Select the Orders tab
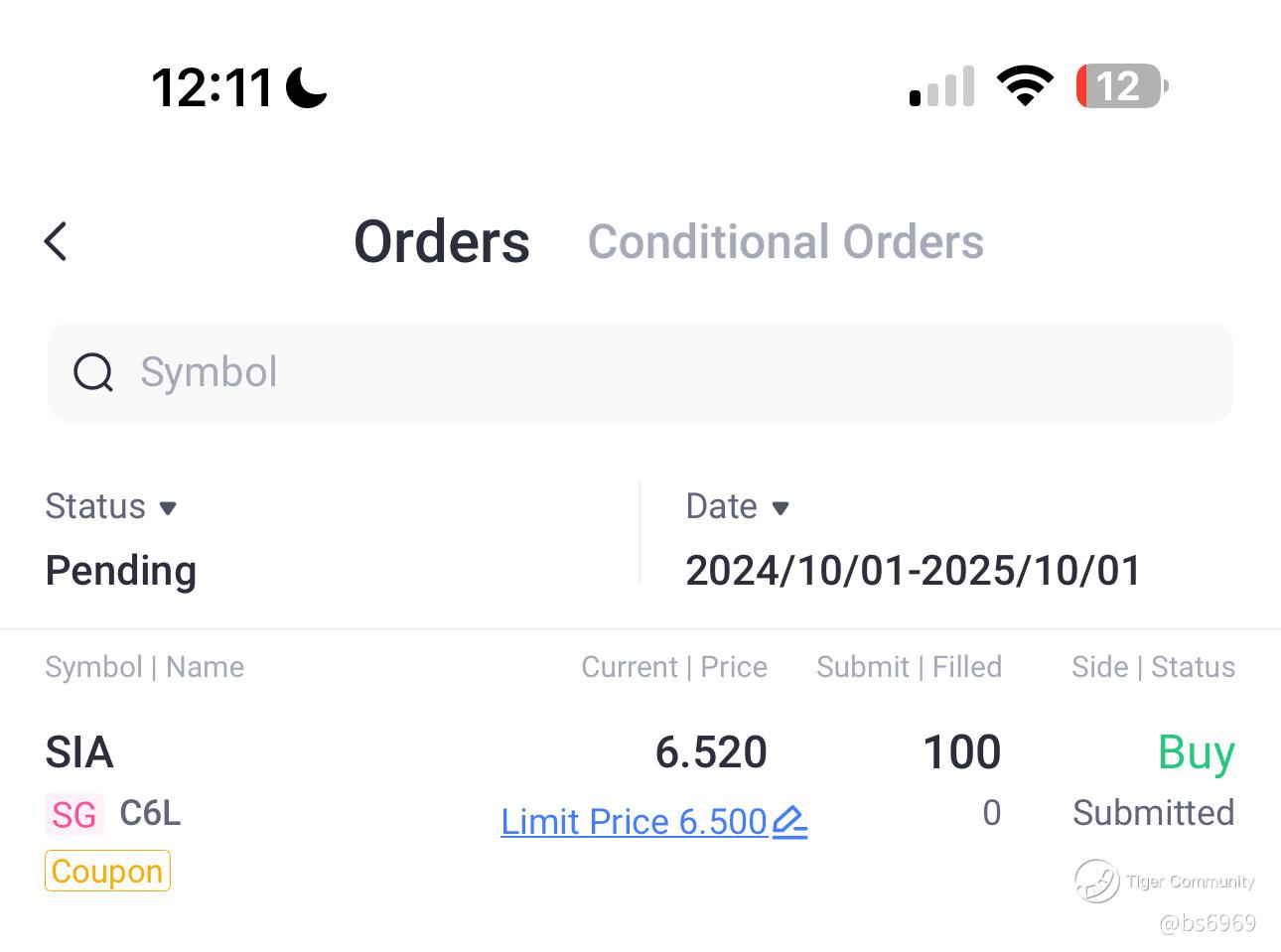This screenshot has width=1281, height=952. (x=442, y=241)
